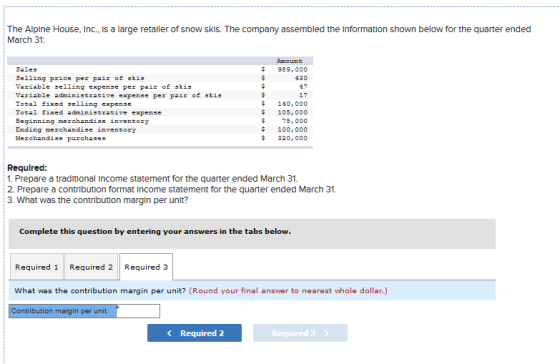Open the Required 1 tab
This screenshot has height=364, width=560.
pyautogui.click(x=37, y=267)
